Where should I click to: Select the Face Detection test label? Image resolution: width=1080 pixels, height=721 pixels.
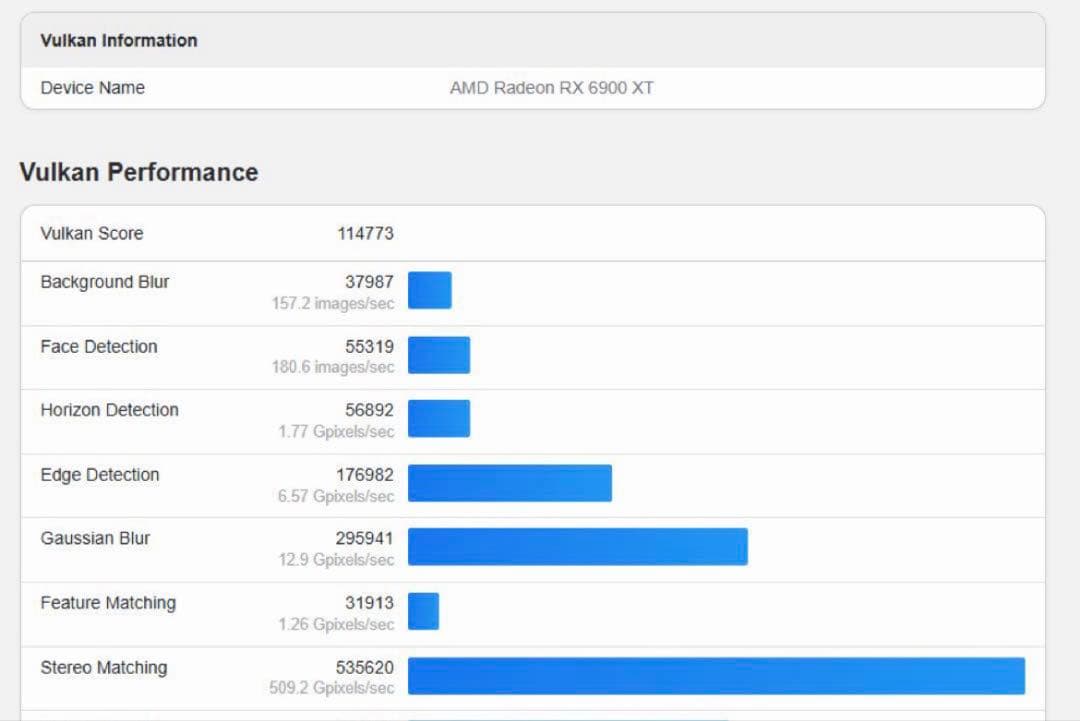tap(98, 347)
